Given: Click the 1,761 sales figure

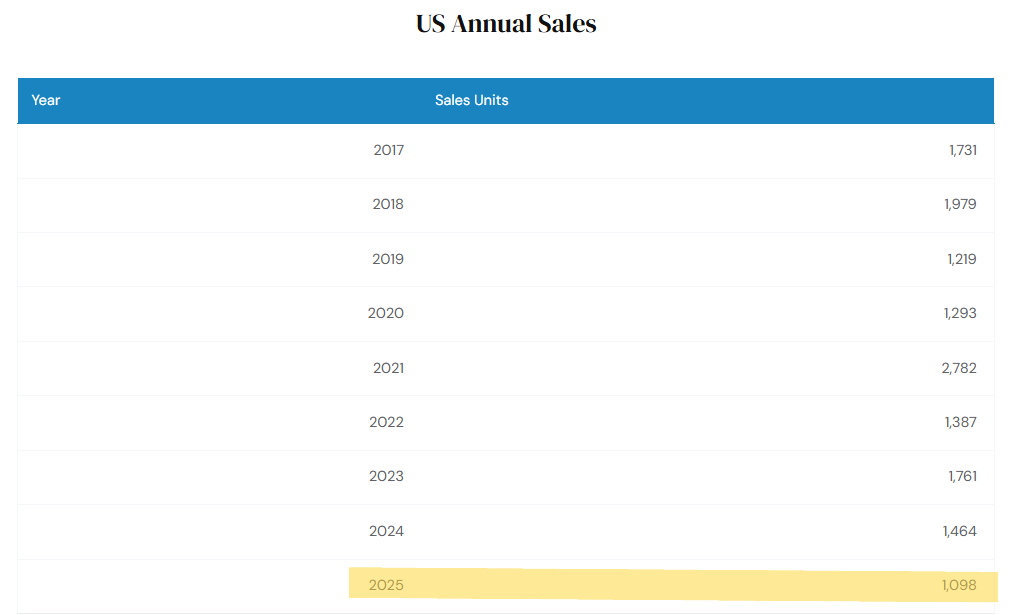Looking at the screenshot, I should 962,476.
